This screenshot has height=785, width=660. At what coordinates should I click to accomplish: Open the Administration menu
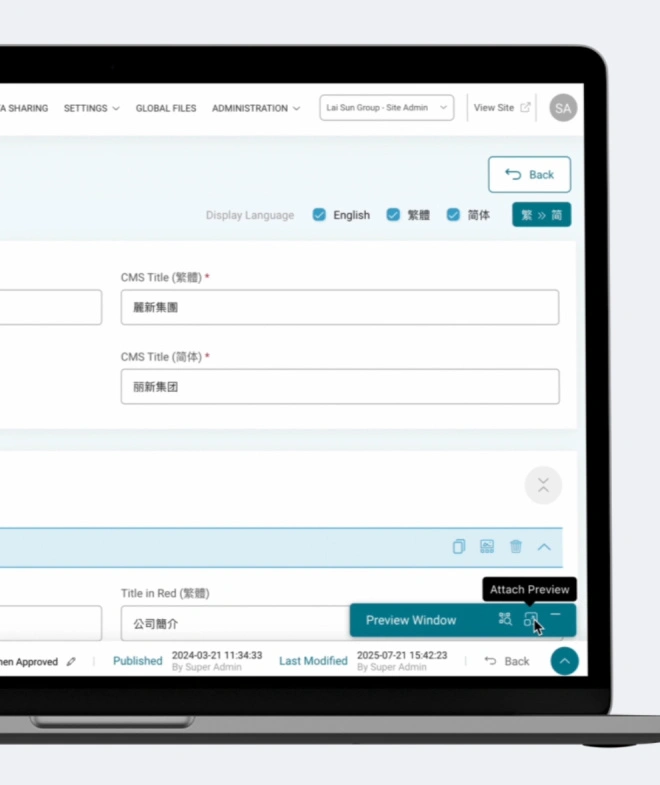click(x=256, y=108)
